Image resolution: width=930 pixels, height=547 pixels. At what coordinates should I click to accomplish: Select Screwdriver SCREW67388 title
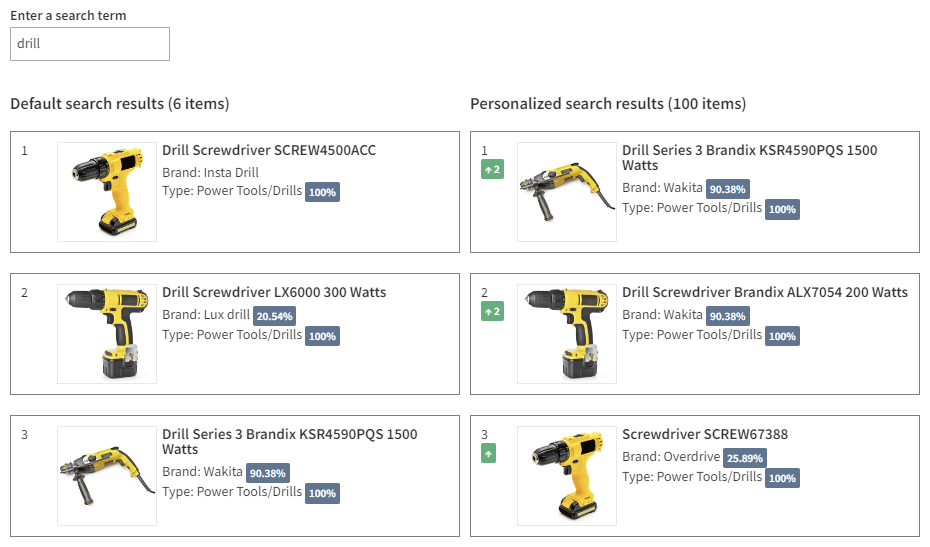pyautogui.click(x=705, y=435)
